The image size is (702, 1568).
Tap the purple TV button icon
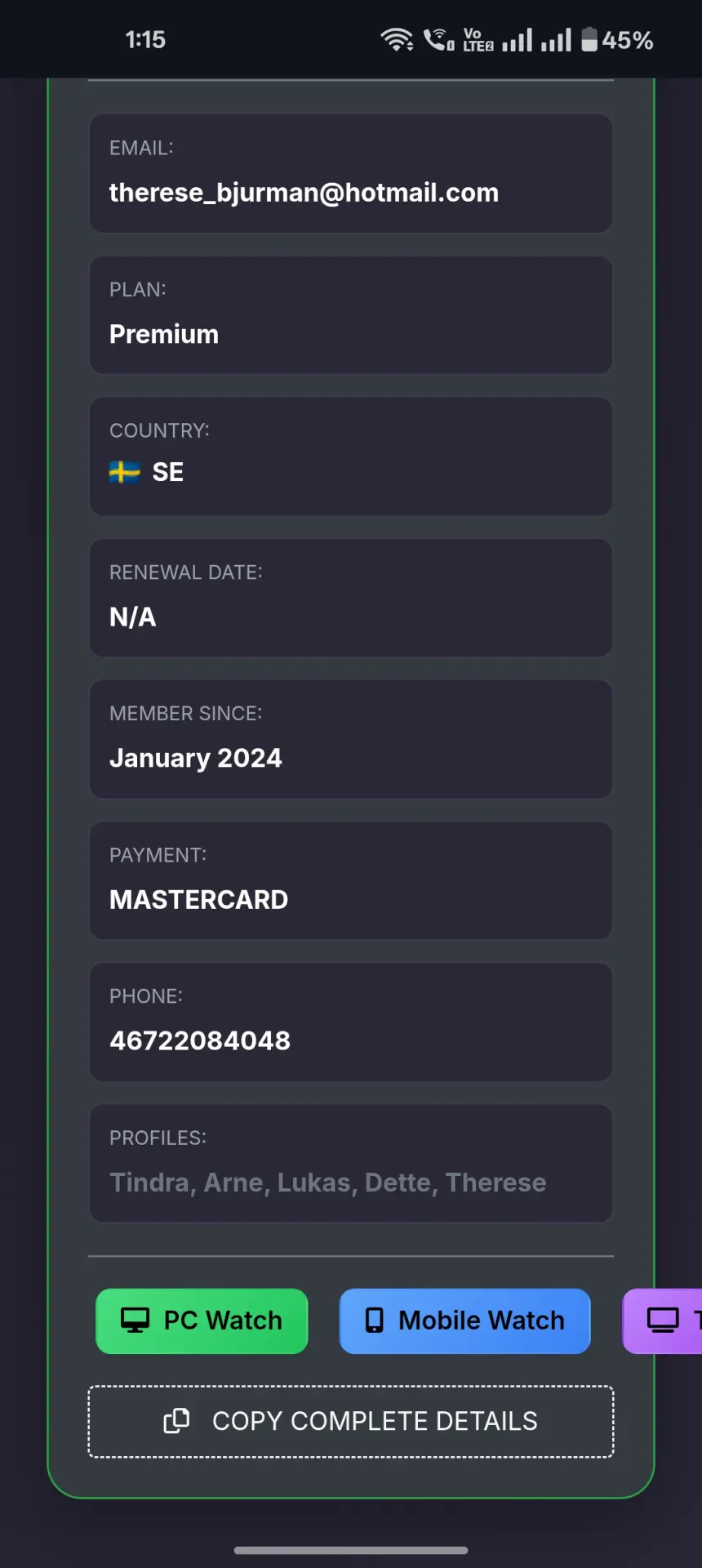click(x=663, y=1320)
